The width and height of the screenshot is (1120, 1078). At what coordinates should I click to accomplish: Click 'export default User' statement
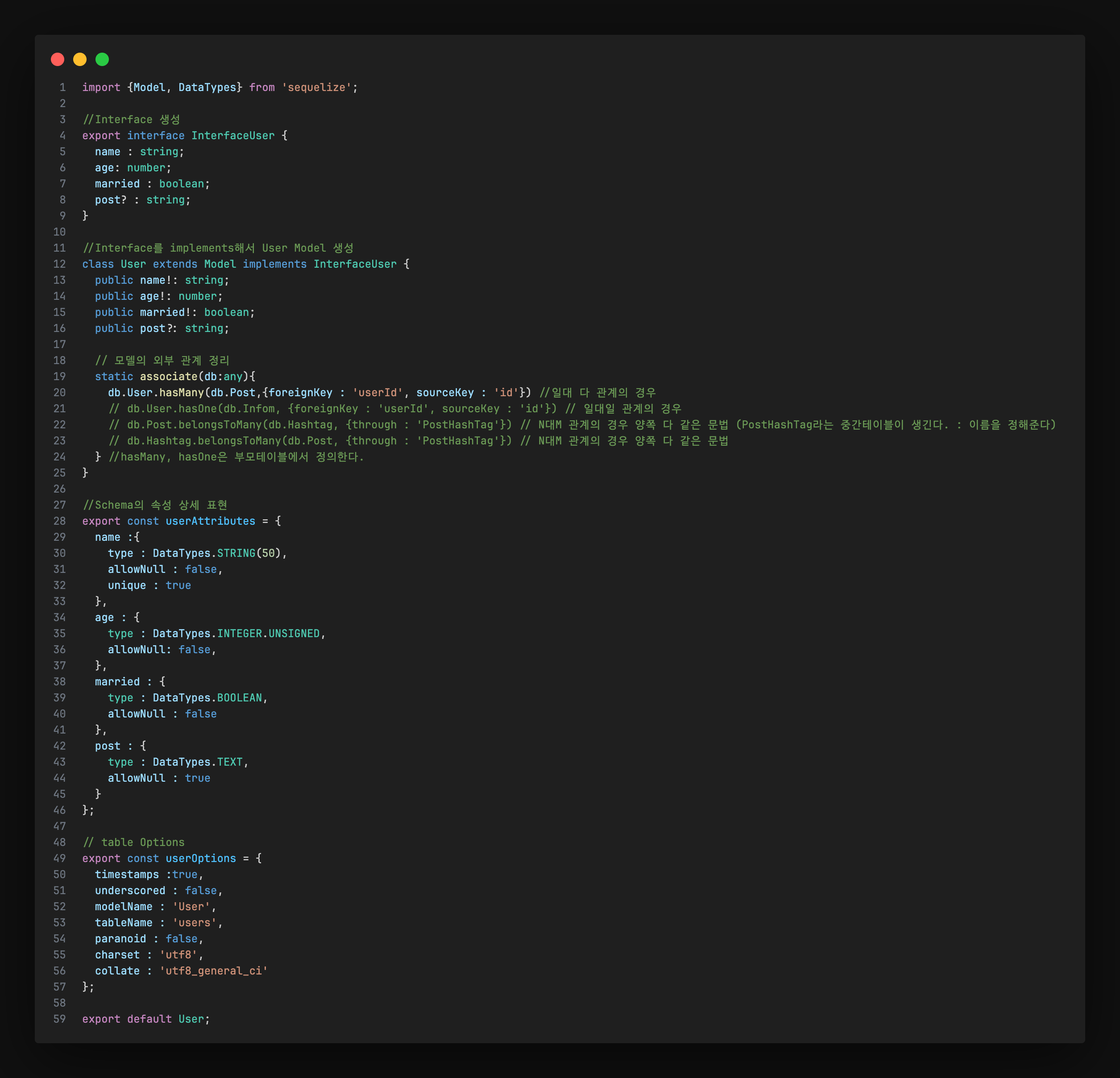tap(146, 1019)
